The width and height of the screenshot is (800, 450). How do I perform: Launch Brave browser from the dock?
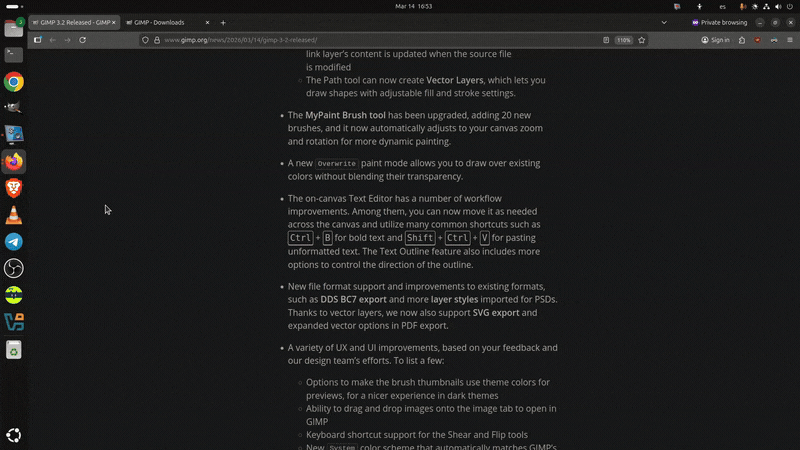point(14,188)
